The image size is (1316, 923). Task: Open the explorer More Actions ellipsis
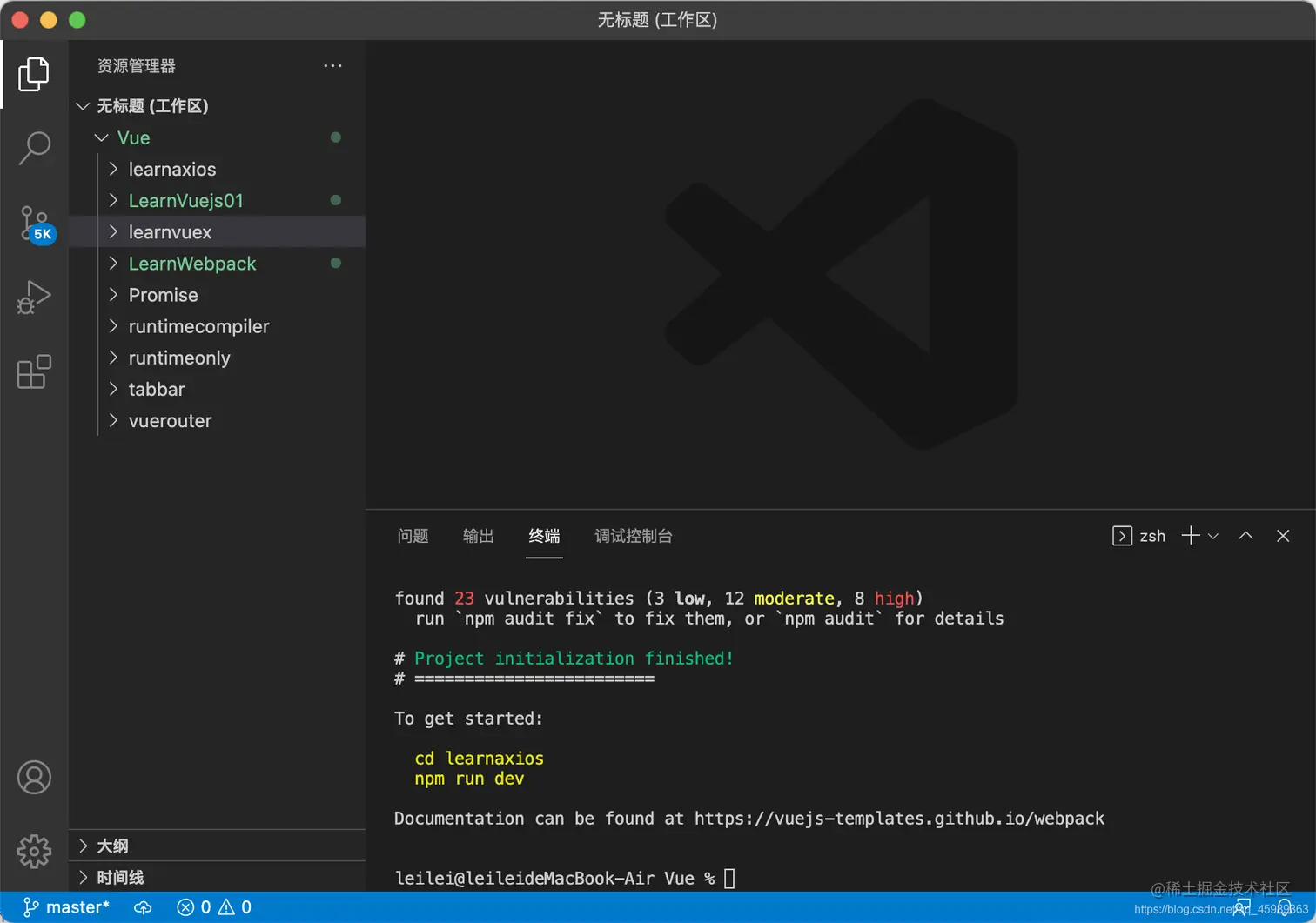click(x=332, y=66)
